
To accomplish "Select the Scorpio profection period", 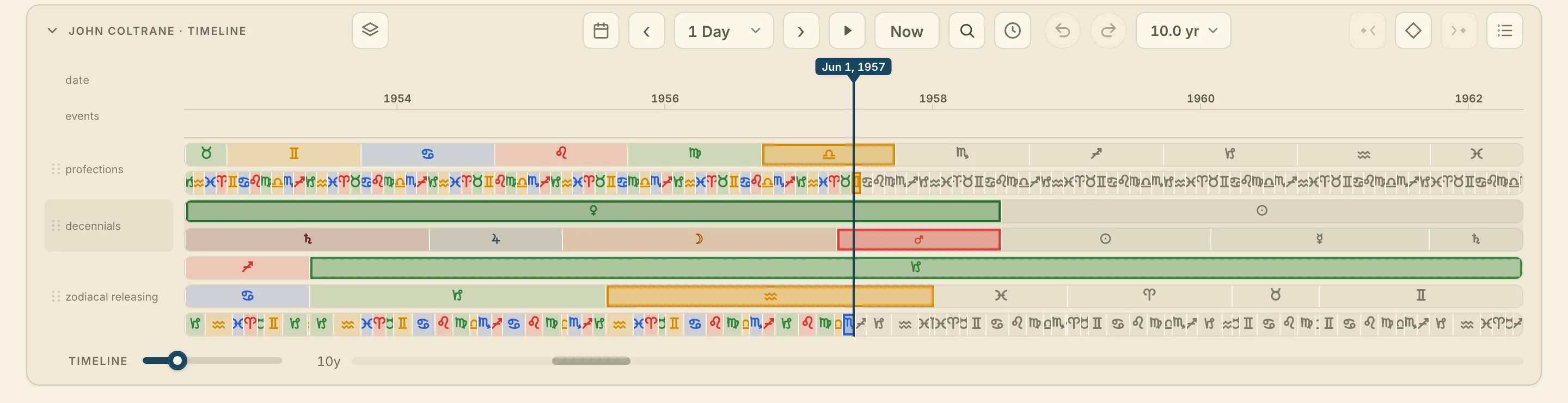I will 961,154.
